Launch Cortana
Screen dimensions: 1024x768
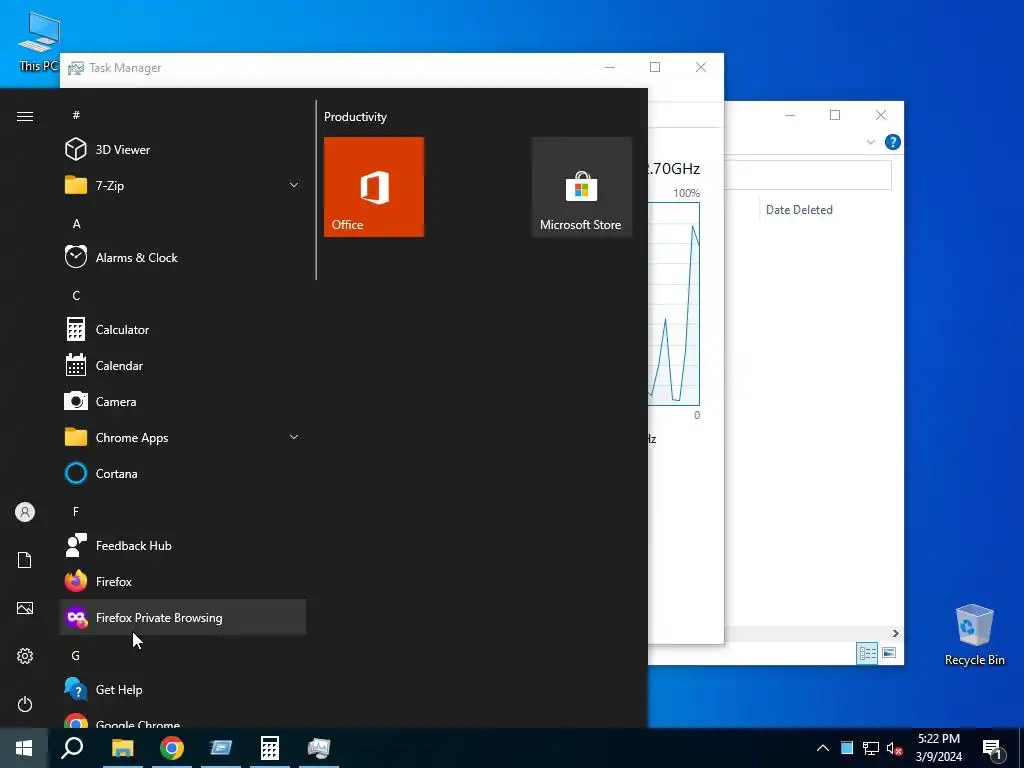pos(183,473)
